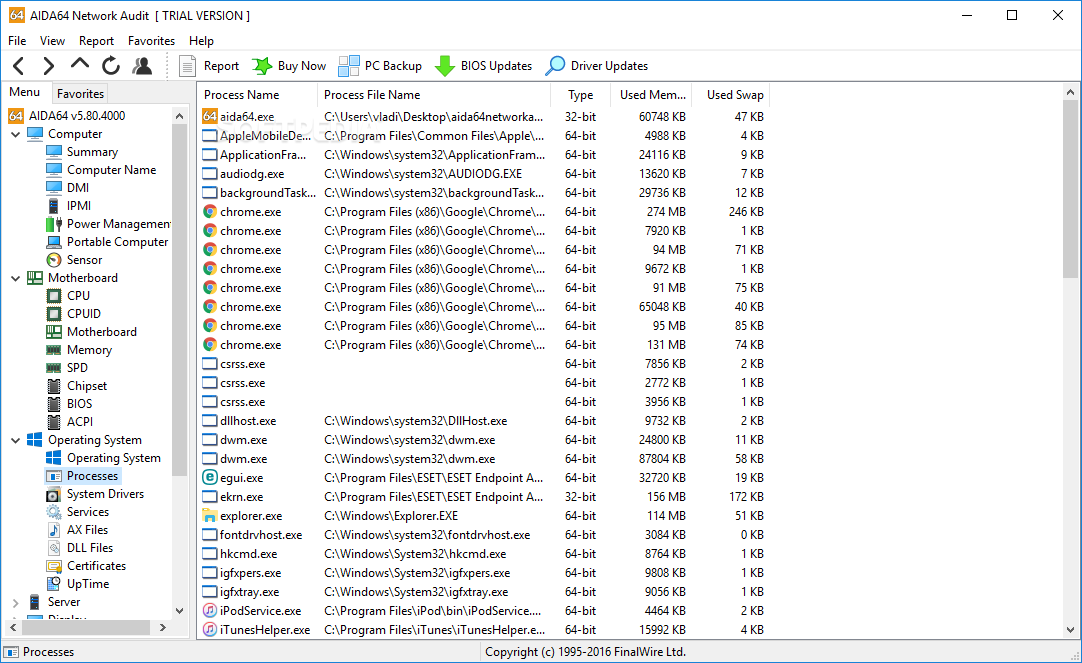This screenshot has height=663, width=1082.
Task: Open the View menu
Action: click(52, 41)
